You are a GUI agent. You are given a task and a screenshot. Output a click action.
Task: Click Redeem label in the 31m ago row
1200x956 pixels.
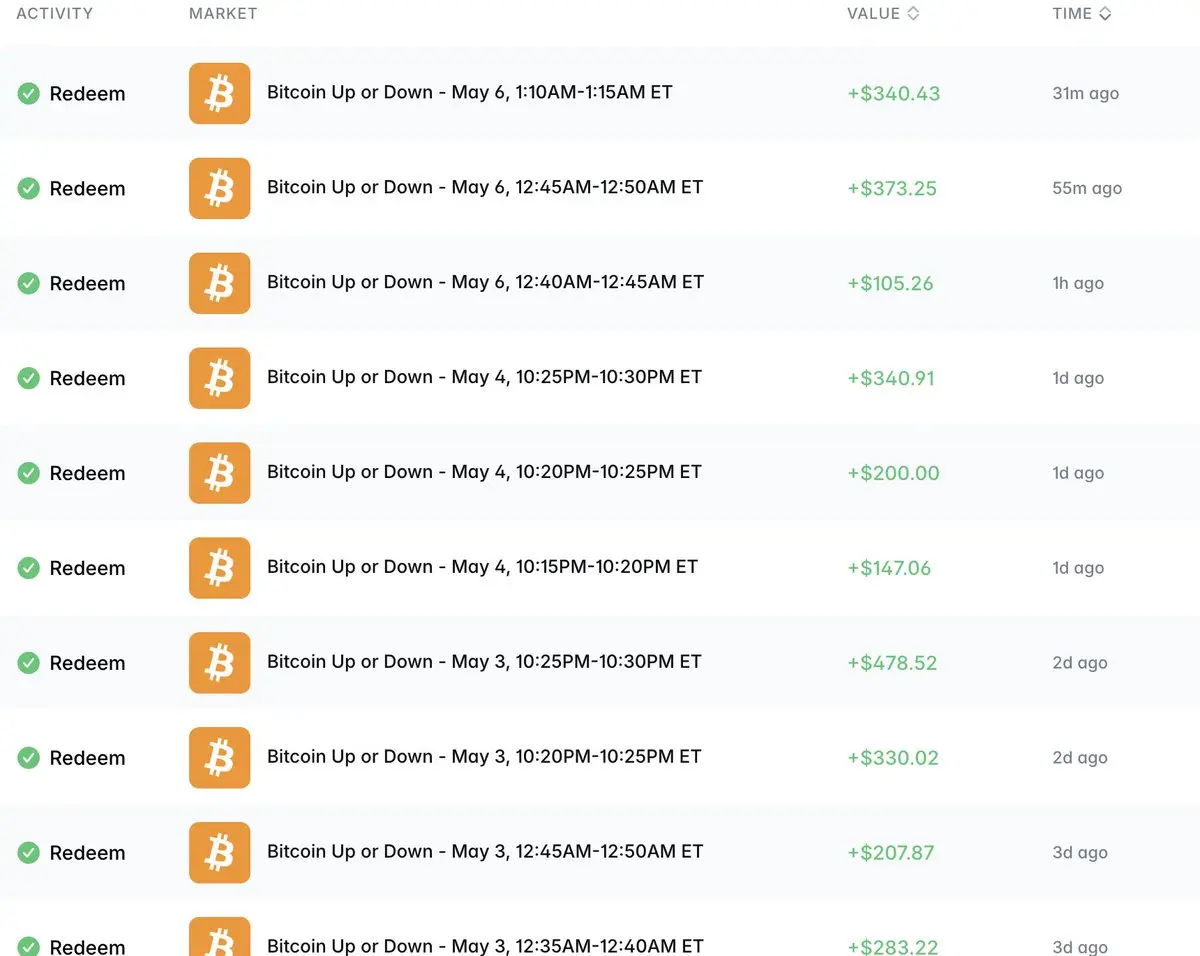point(88,94)
